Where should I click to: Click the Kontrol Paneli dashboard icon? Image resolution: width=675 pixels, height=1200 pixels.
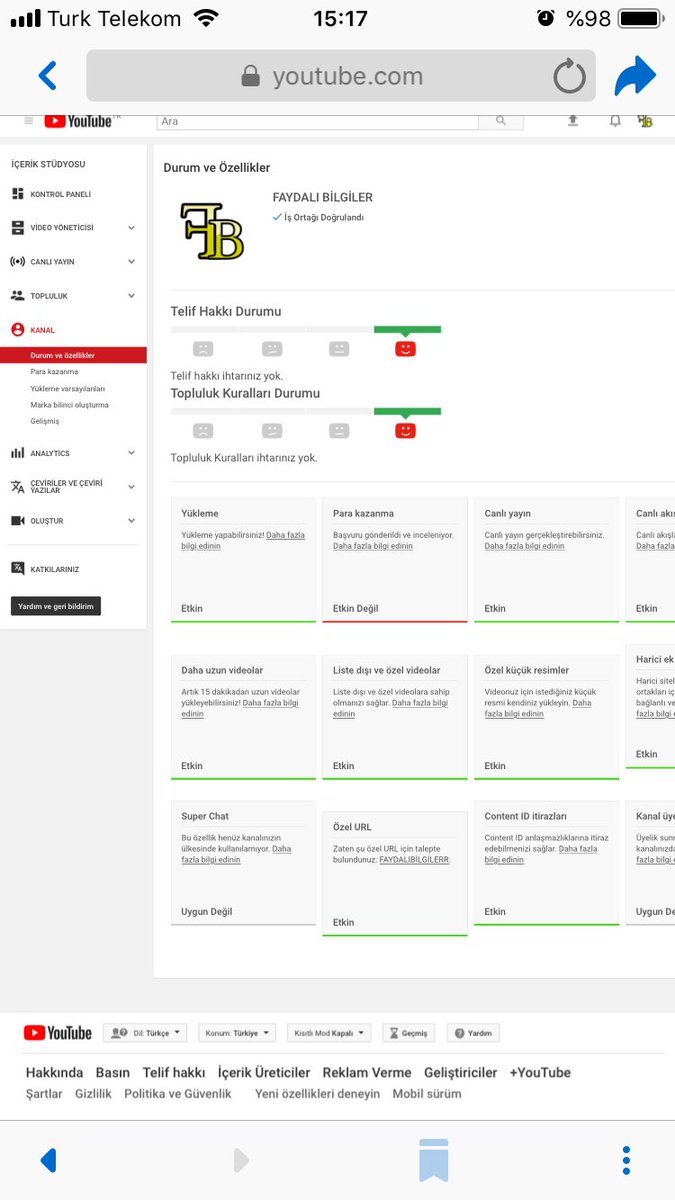[17, 194]
